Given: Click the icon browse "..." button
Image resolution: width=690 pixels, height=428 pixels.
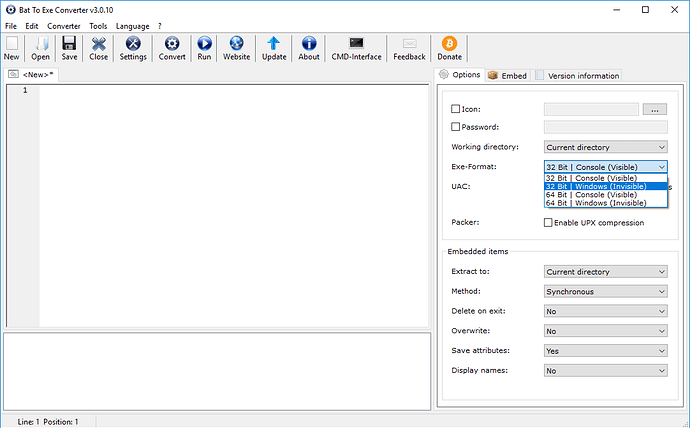Looking at the screenshot, I should click(x=654, y=109).
